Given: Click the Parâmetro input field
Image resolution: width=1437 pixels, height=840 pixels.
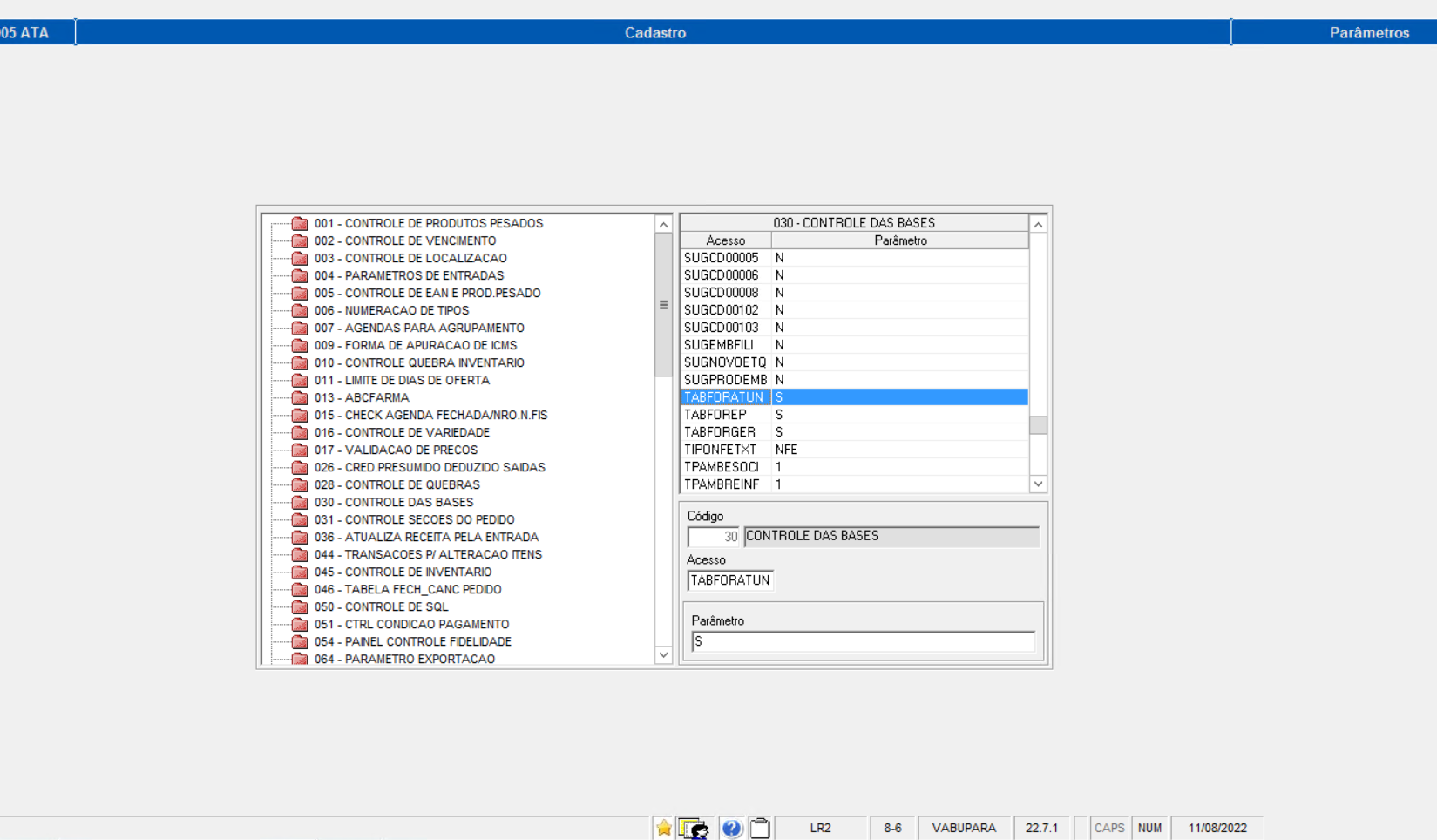Looking at the screenshot, I should [x=863, y=641].
